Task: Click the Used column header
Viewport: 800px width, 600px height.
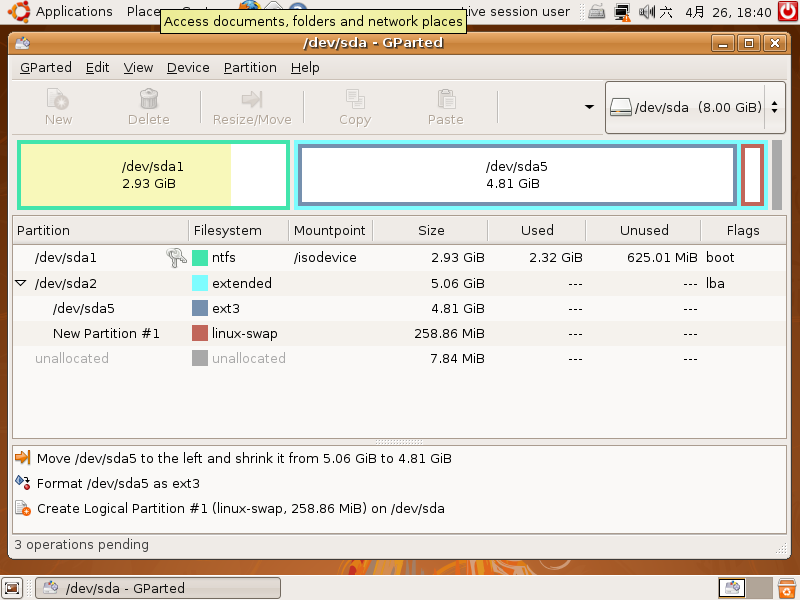Action: coord(537,230)
